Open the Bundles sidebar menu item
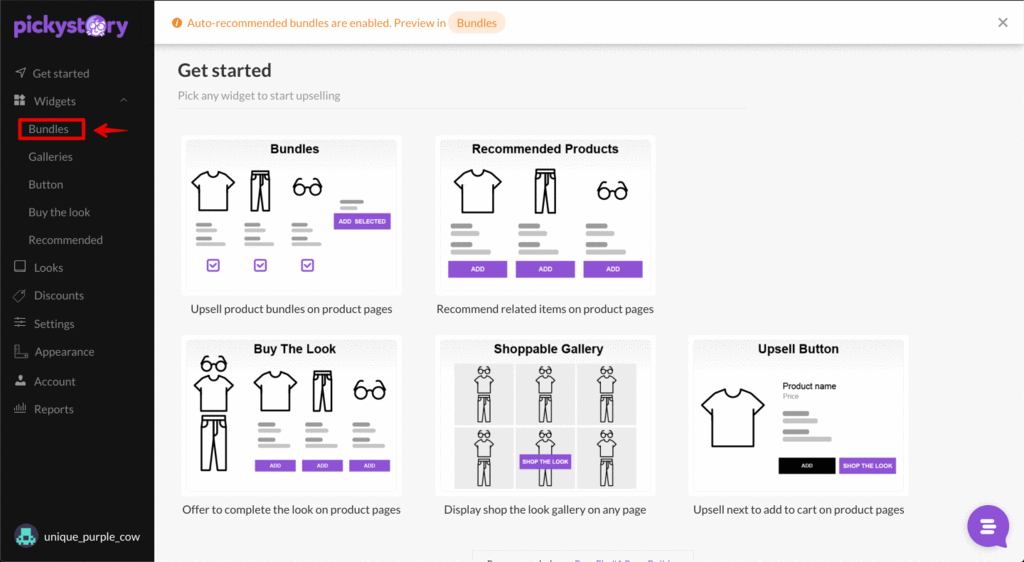The height and width of the screenshot is (562, 1024). [49, 129]
